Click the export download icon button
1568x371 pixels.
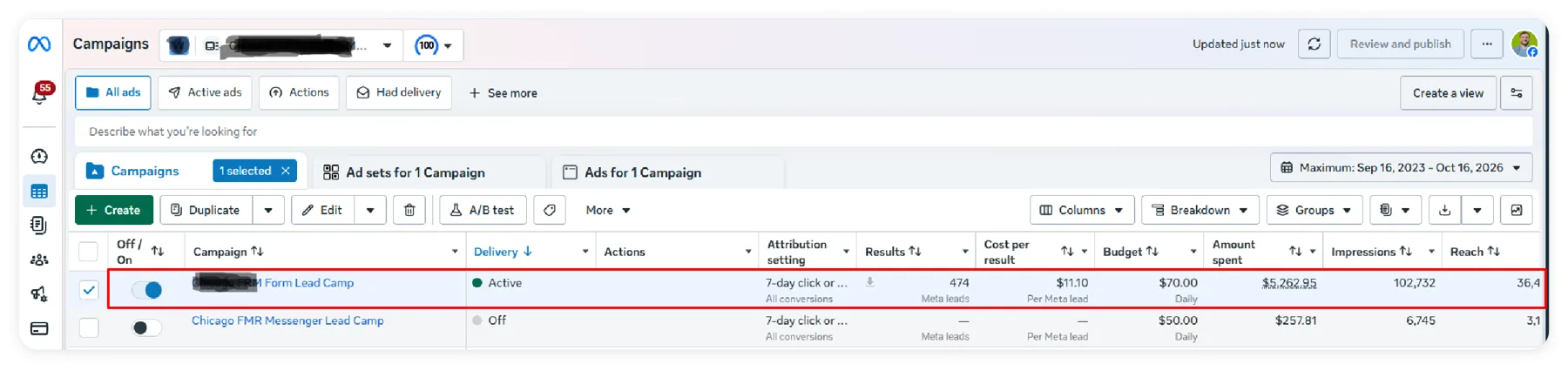click(1444, 210)
